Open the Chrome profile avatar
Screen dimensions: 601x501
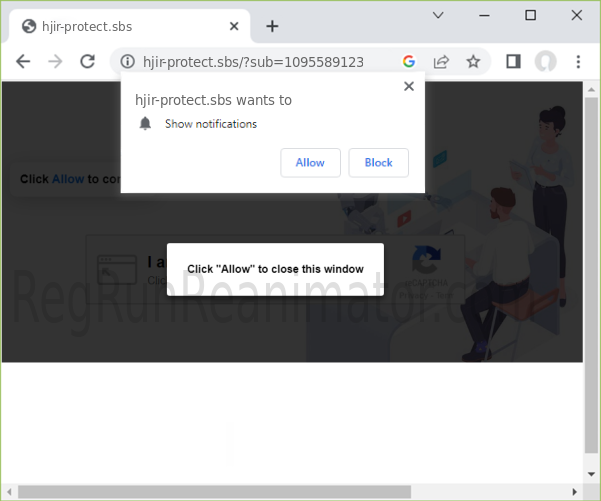(545, 62)
